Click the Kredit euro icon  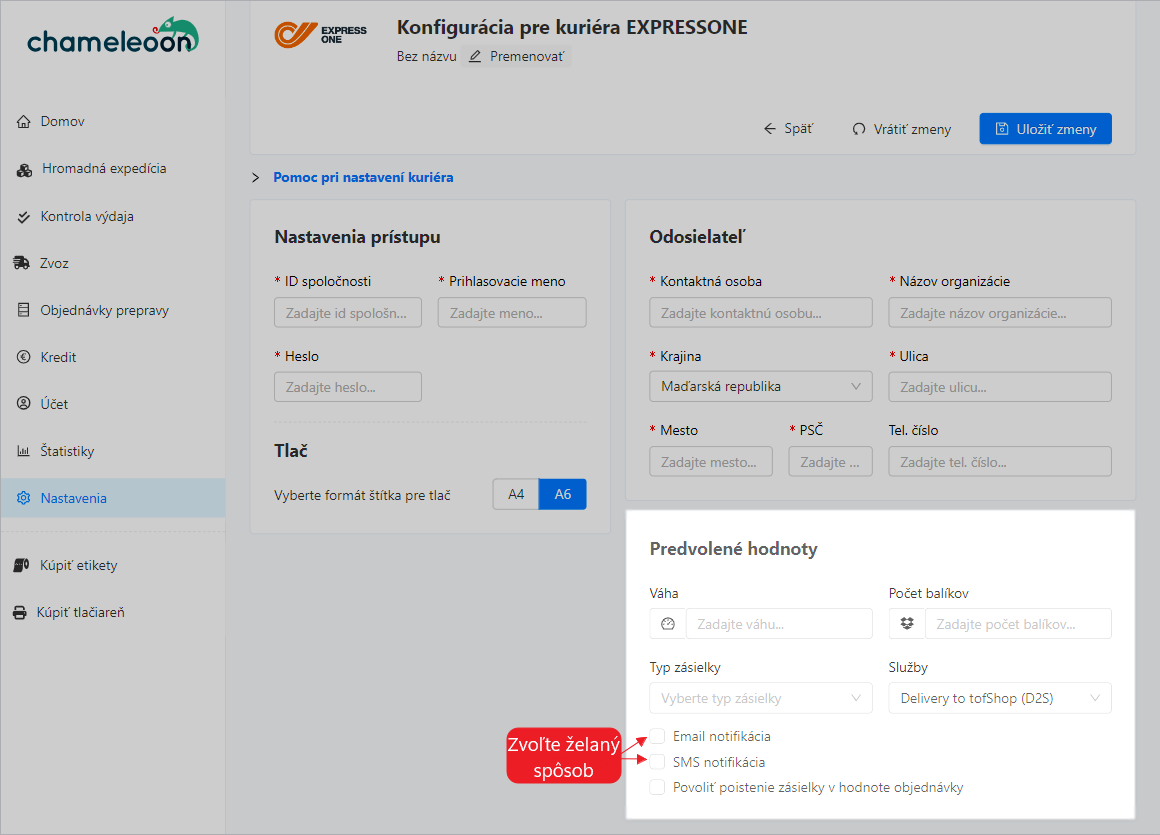24,357
